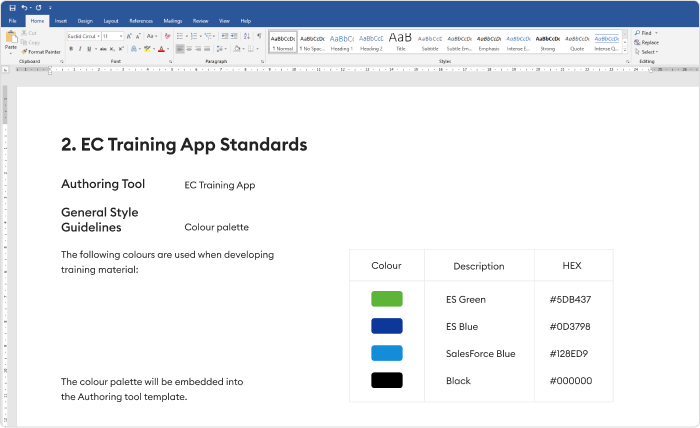700x428 pixels.
Task: Apply the Title style
Action: point(400,42)
